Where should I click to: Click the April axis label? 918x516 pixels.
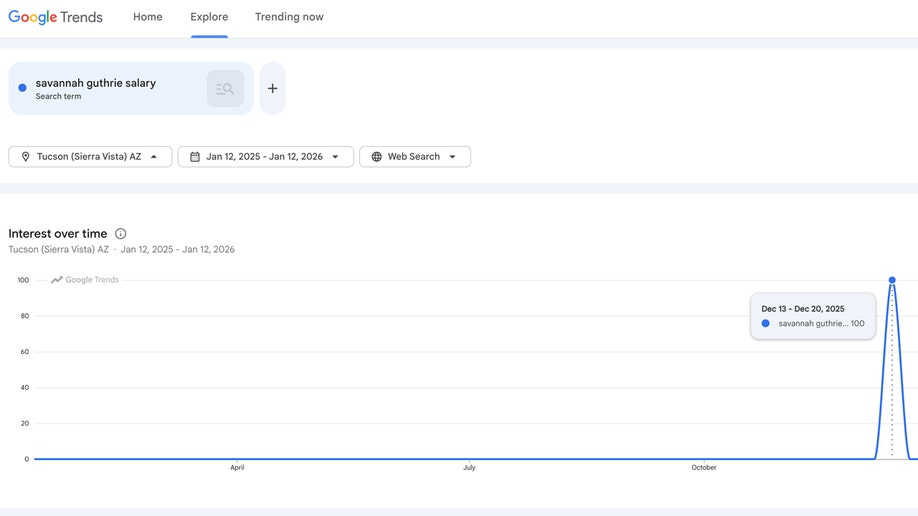(x=237, y=467)
